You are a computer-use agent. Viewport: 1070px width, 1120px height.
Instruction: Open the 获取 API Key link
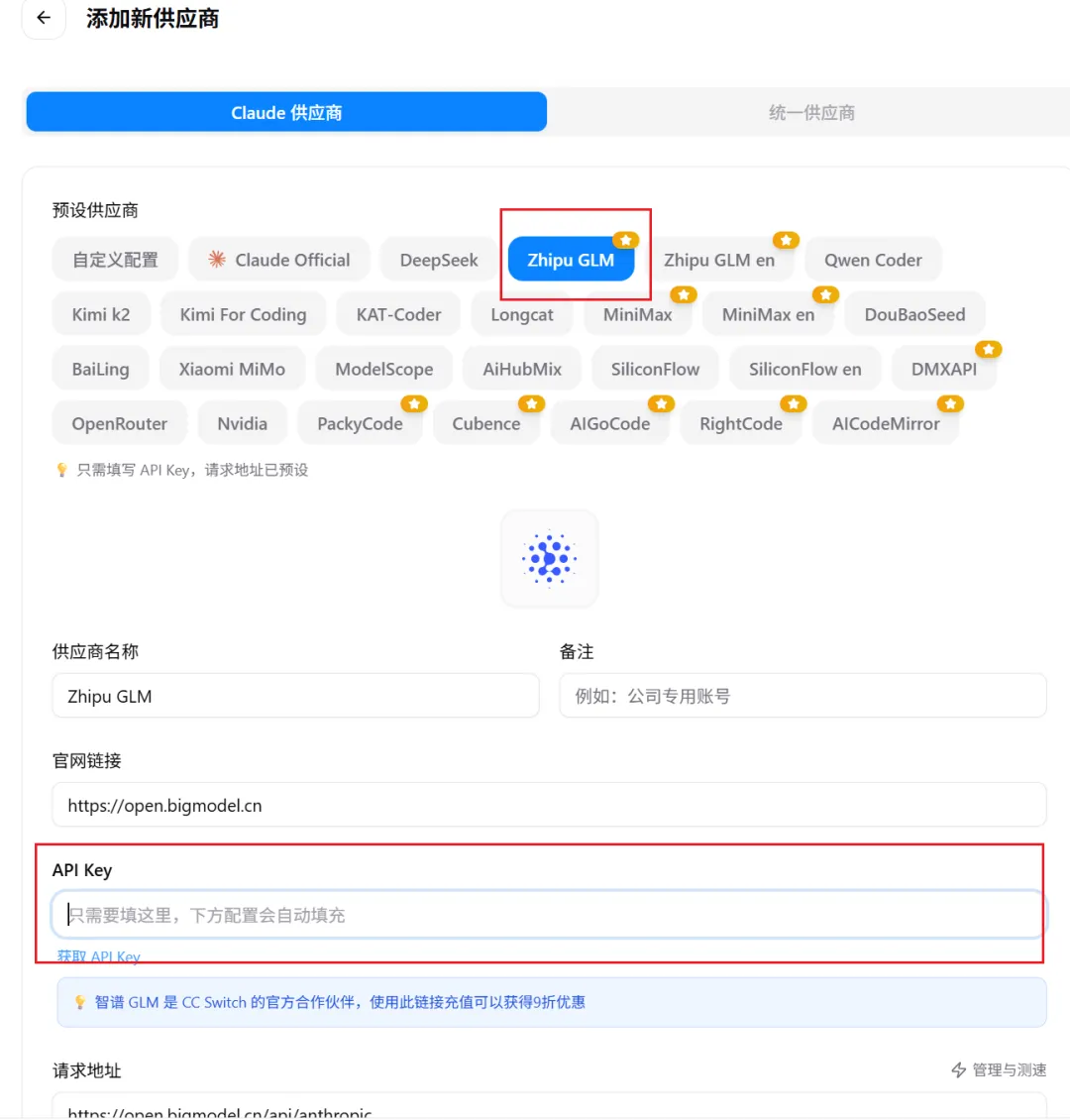click(x=98, y=956)
